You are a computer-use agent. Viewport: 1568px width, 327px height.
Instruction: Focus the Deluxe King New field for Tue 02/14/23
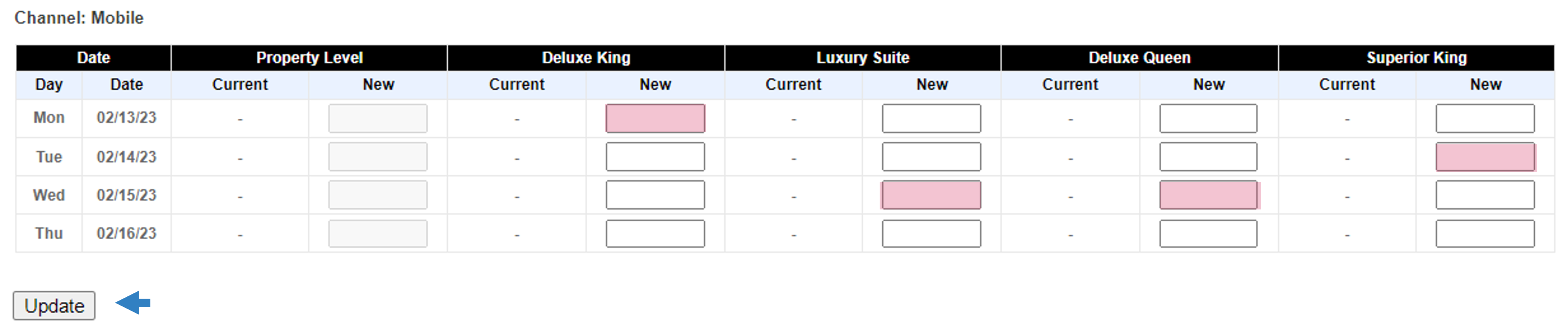(x=655, y=157)
